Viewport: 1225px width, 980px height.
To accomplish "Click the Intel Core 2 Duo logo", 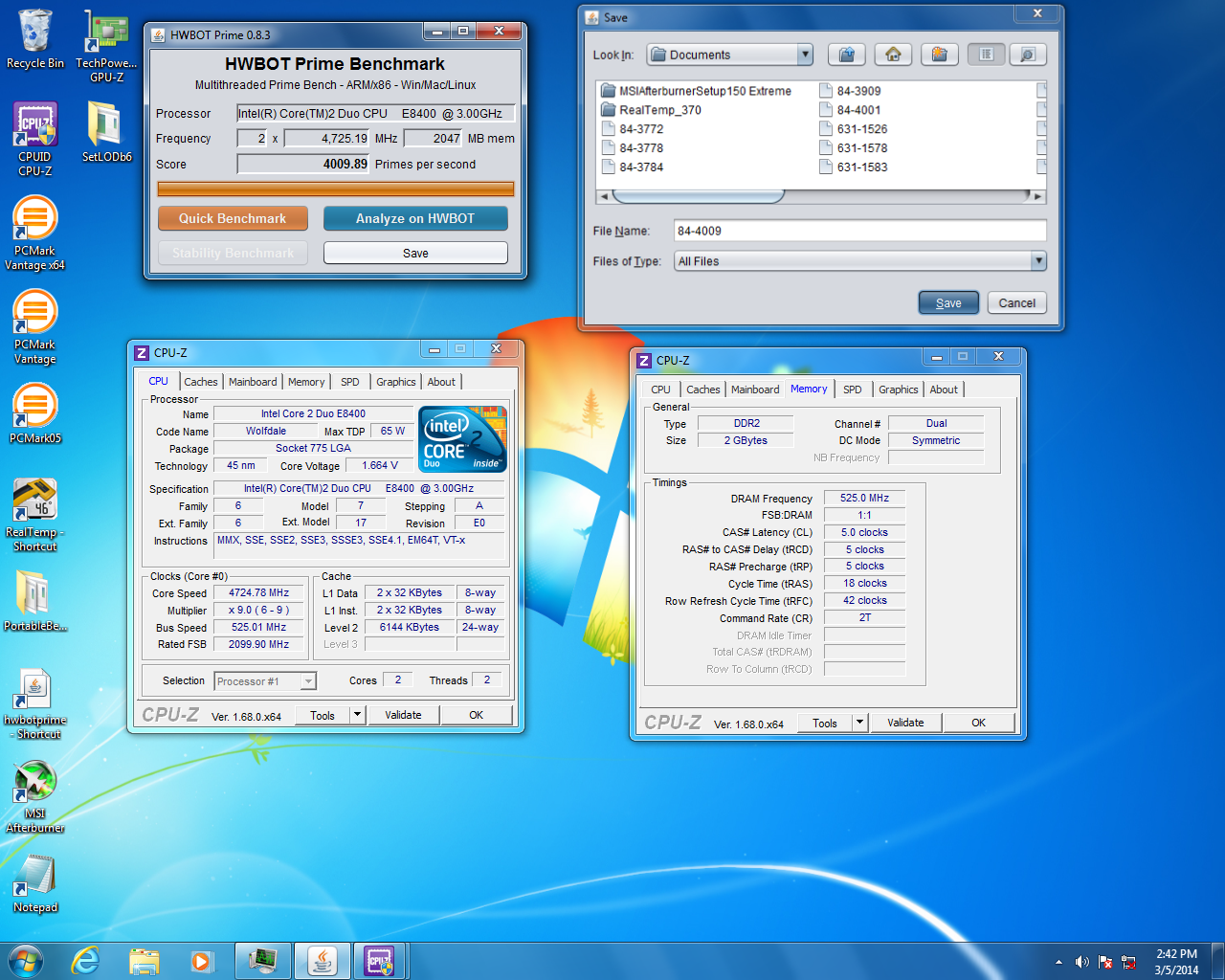I will [463, 439].
